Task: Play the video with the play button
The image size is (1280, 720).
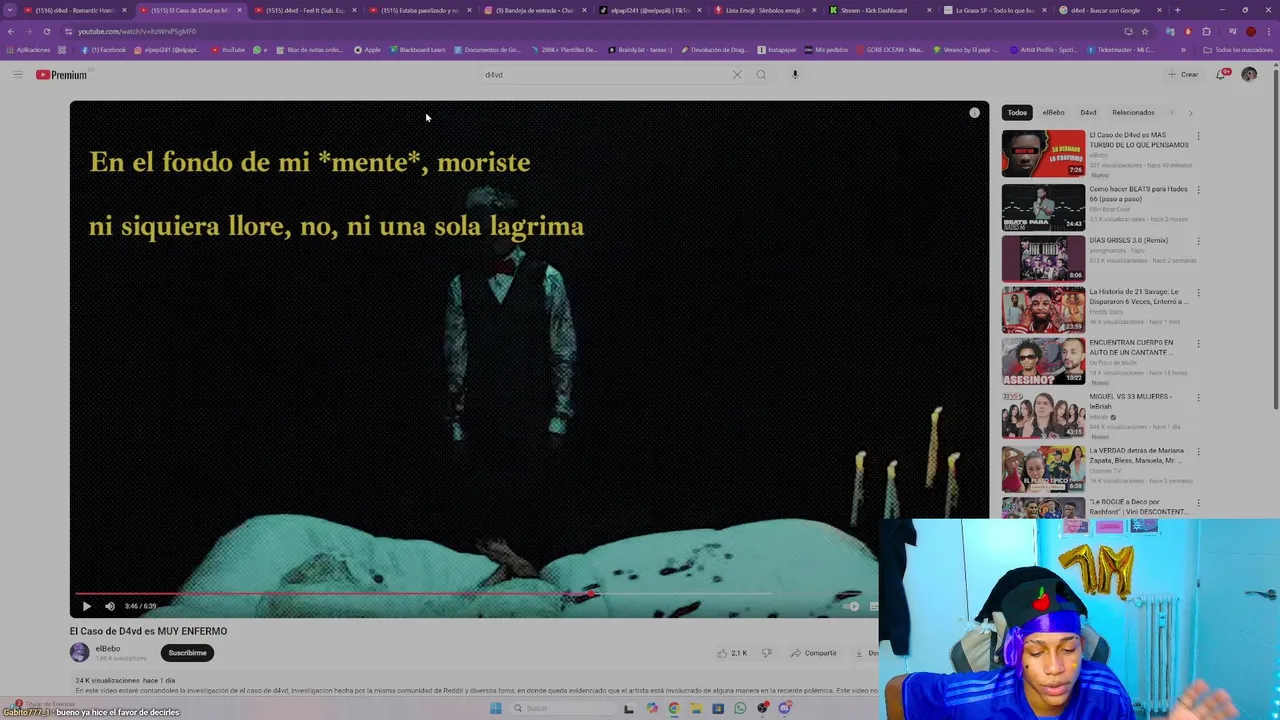Action: [x=86, y=606]
